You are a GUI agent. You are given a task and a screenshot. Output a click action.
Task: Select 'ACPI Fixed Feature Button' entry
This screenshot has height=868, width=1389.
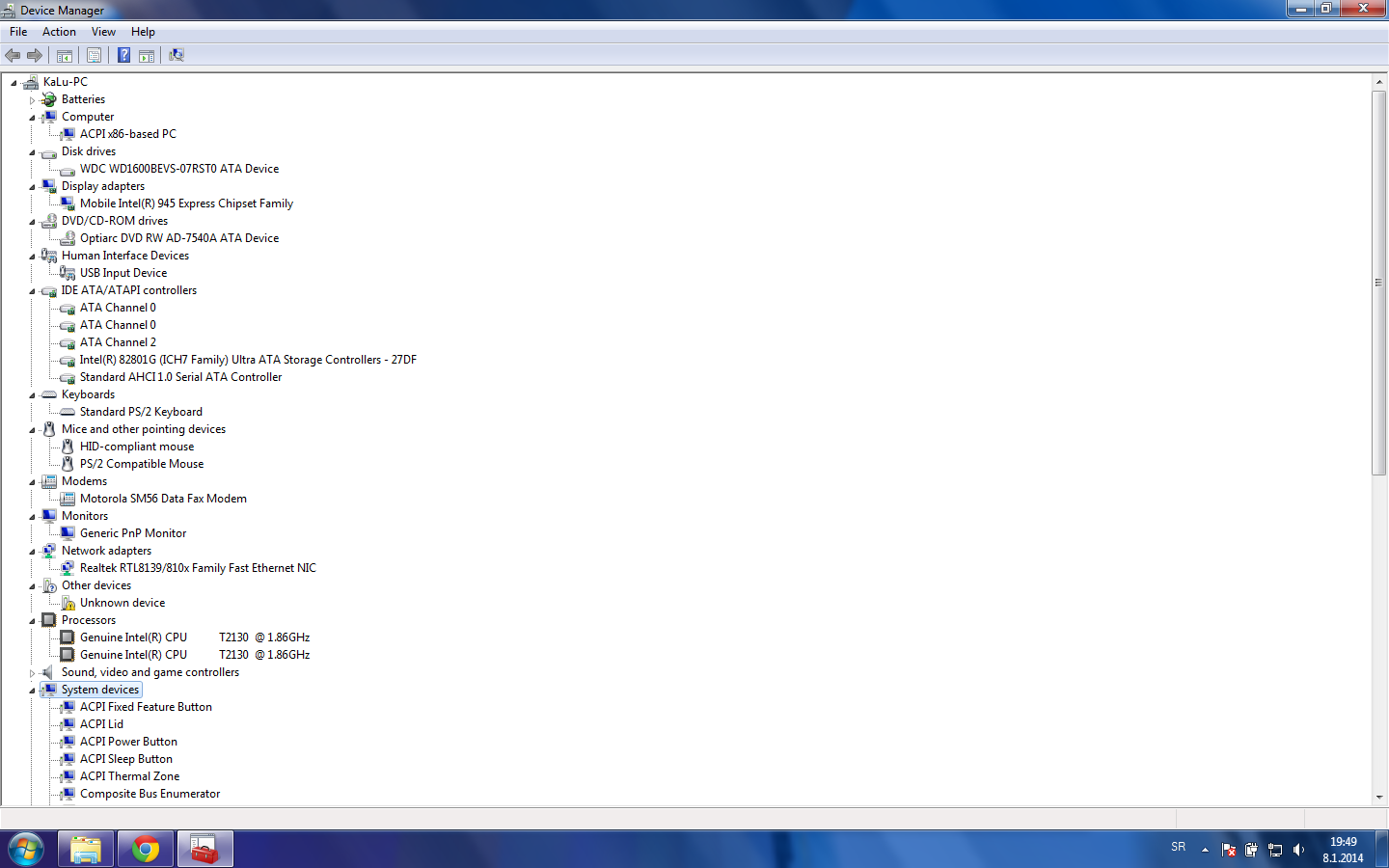146,707
